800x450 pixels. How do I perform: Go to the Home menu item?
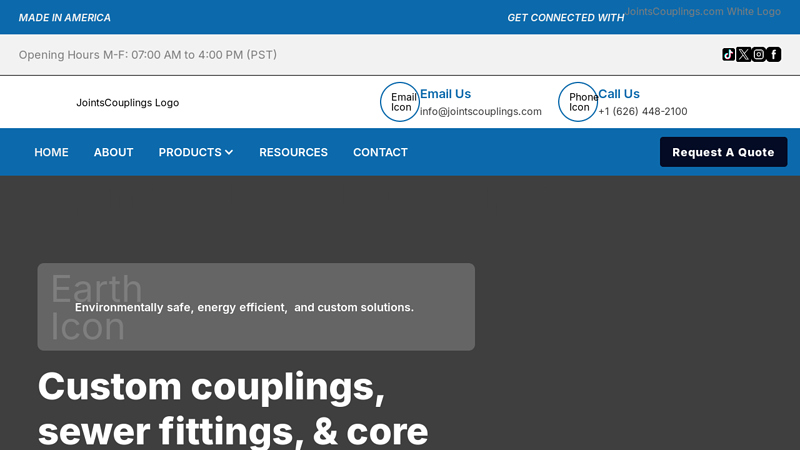click(x=52, y=152)
